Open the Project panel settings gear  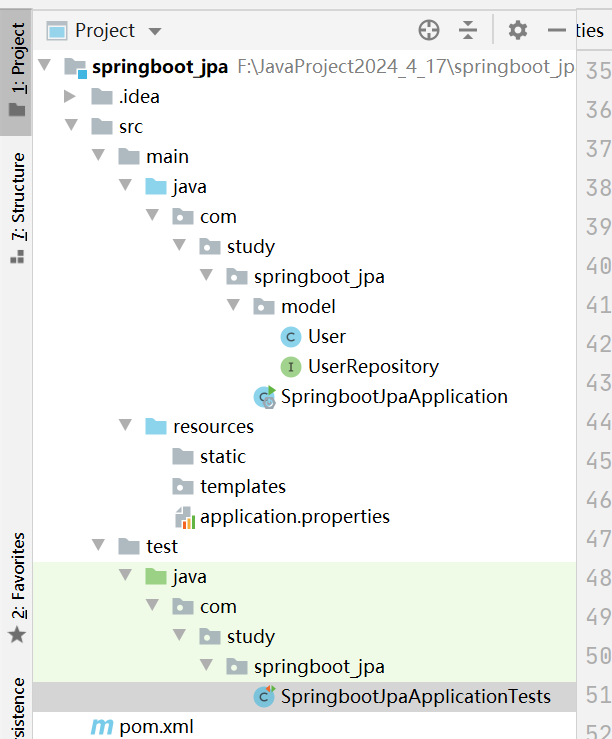click(x=518, y=31)
